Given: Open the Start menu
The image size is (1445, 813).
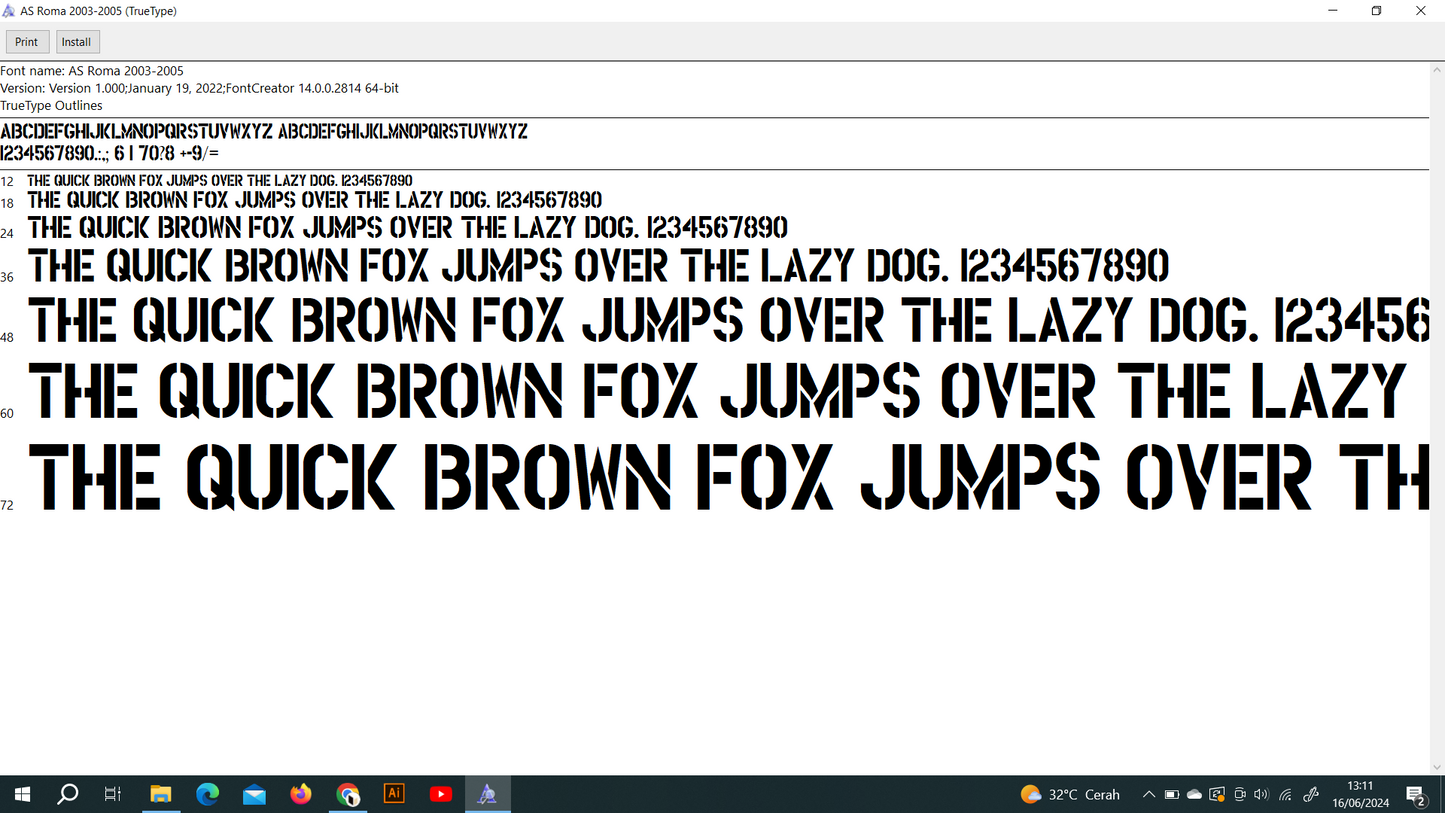Looking at the screenshot, I should coord(21,793).
